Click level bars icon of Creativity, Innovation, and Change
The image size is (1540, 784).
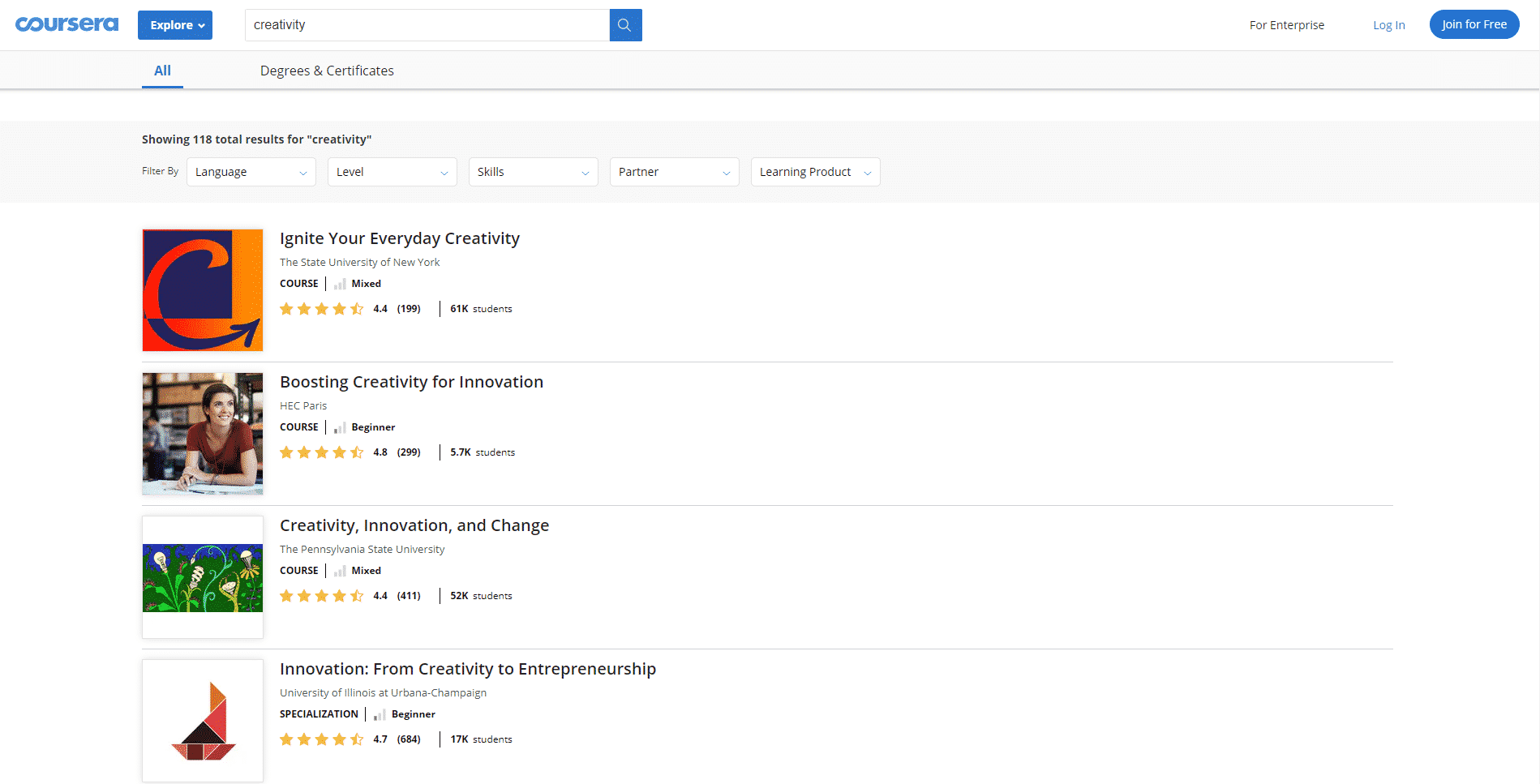(340, 571)
